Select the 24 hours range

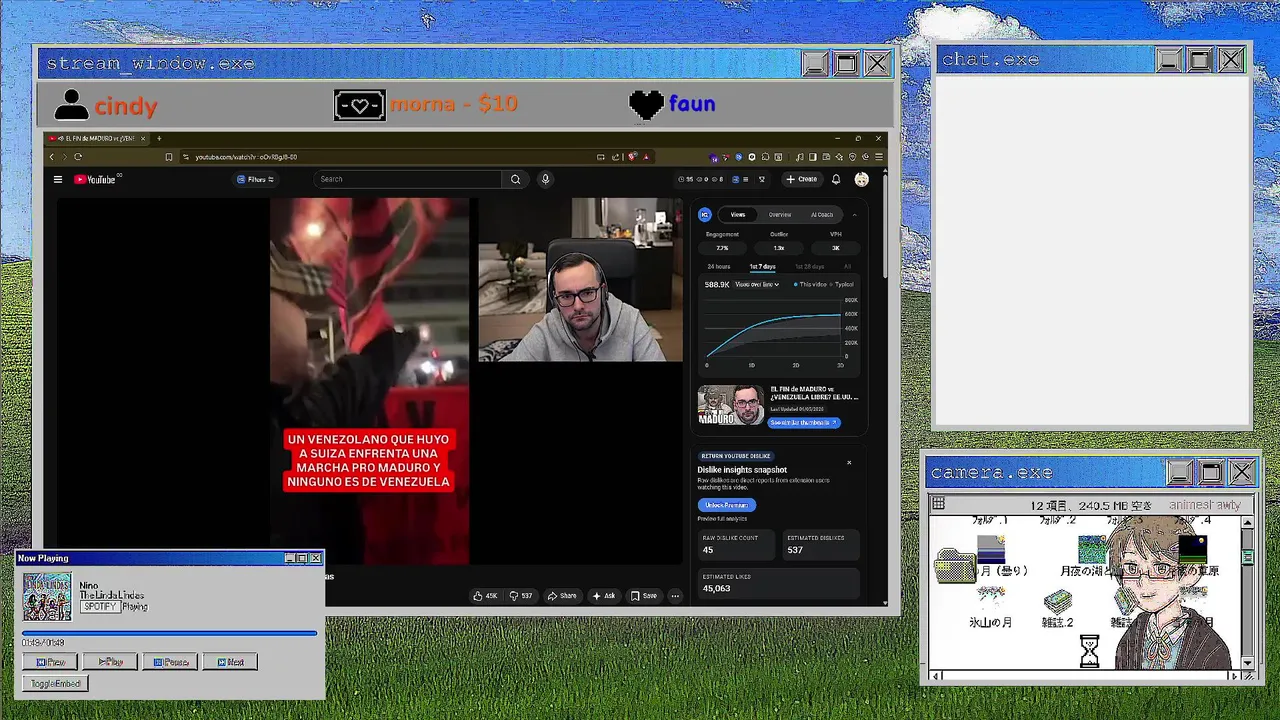(x=719, y=267)
